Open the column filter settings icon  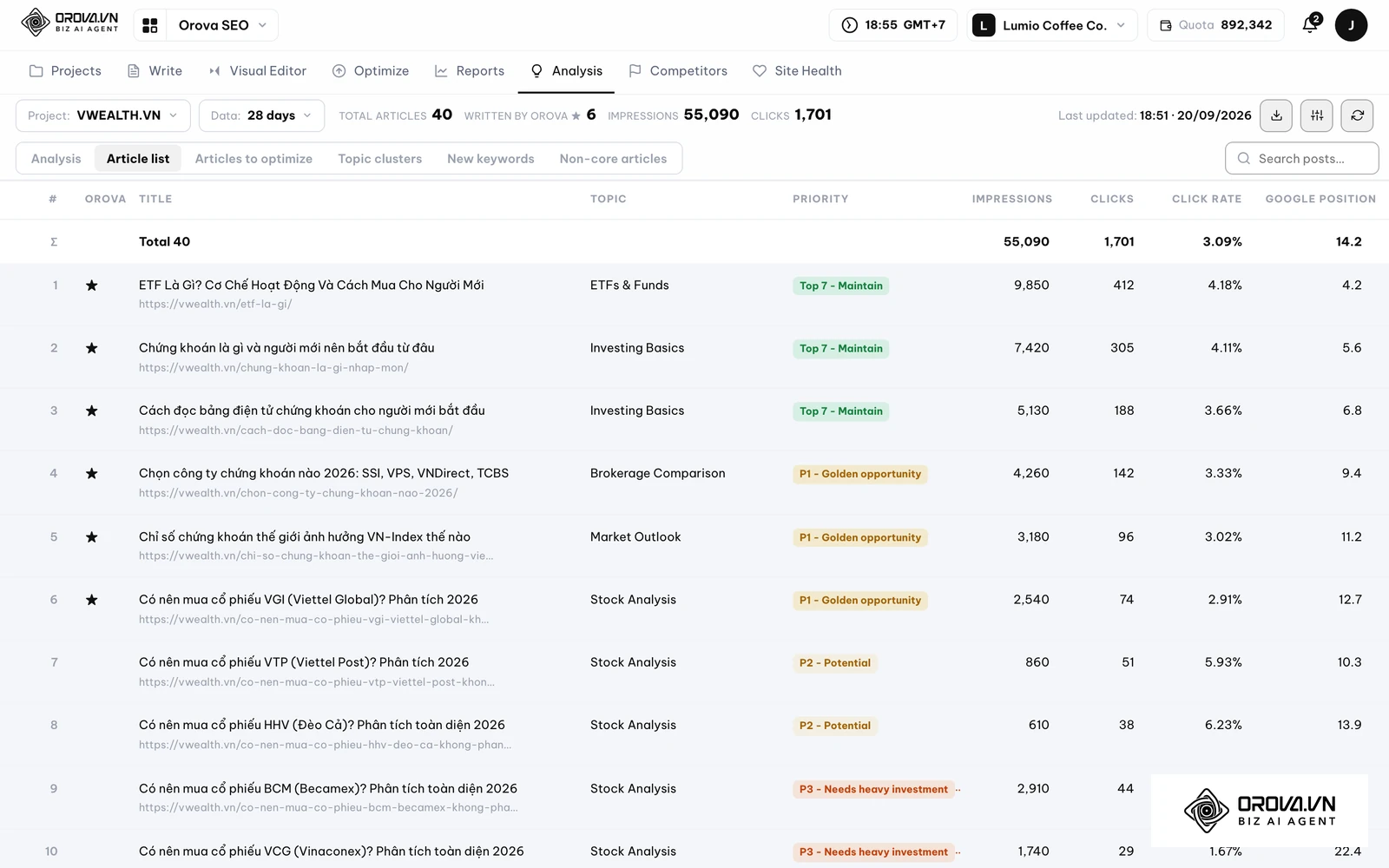(x=1317, y=115)
